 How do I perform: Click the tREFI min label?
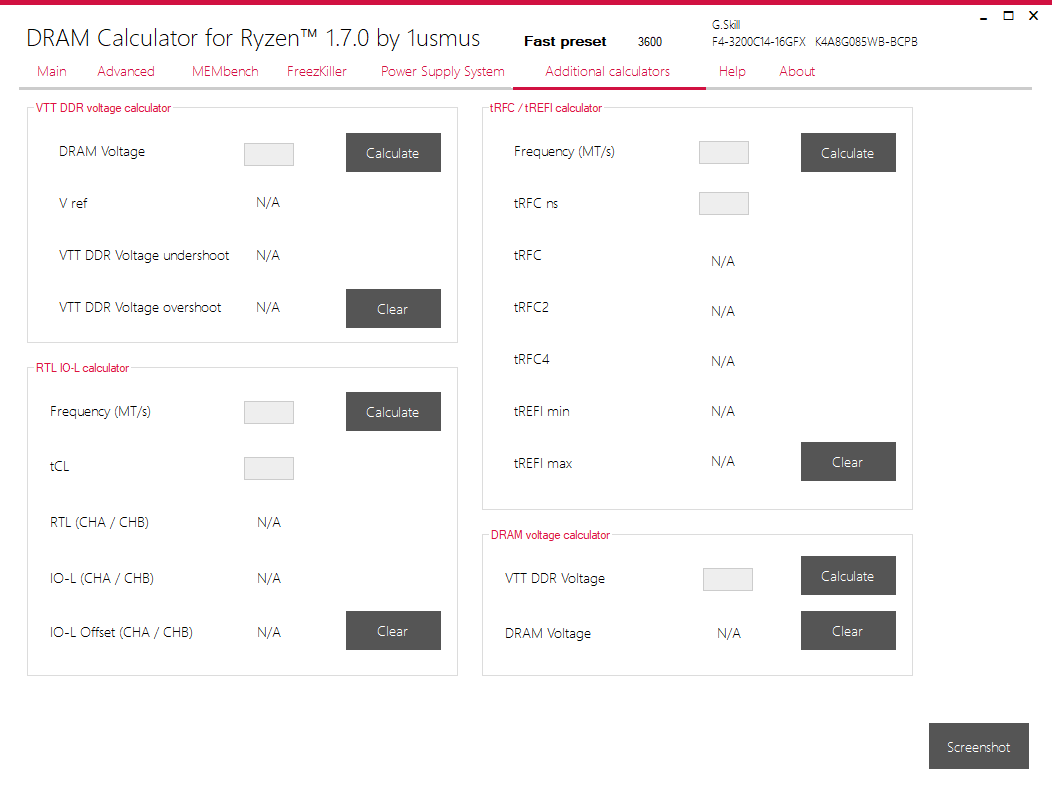(x=541, y=411)
